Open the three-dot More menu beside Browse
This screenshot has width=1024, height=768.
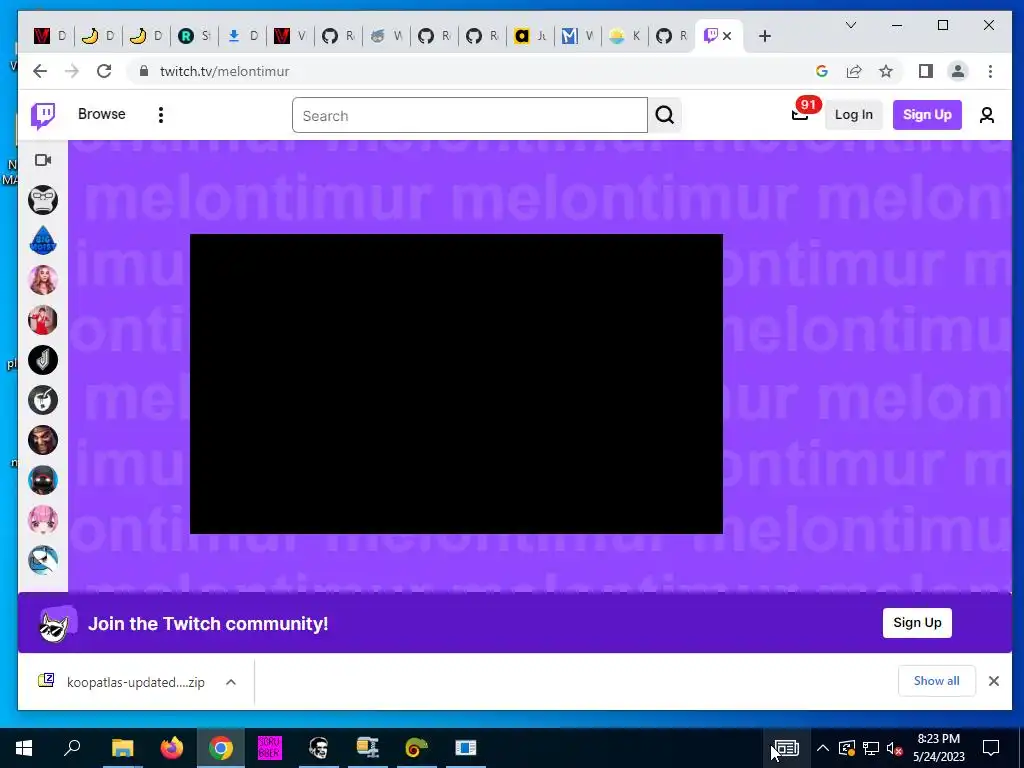161,115
